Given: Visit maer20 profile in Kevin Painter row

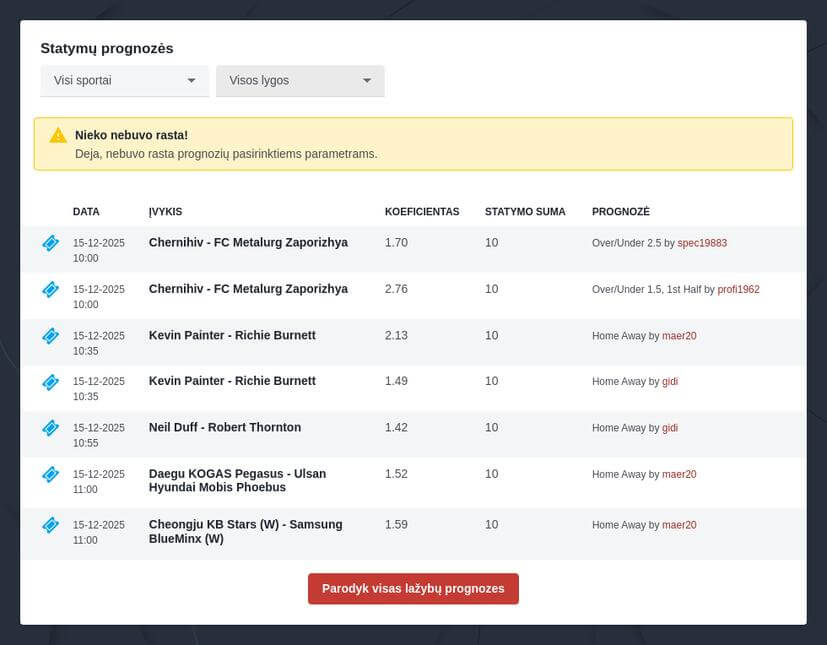Looking at the screenshot, I should pos(679,336).
